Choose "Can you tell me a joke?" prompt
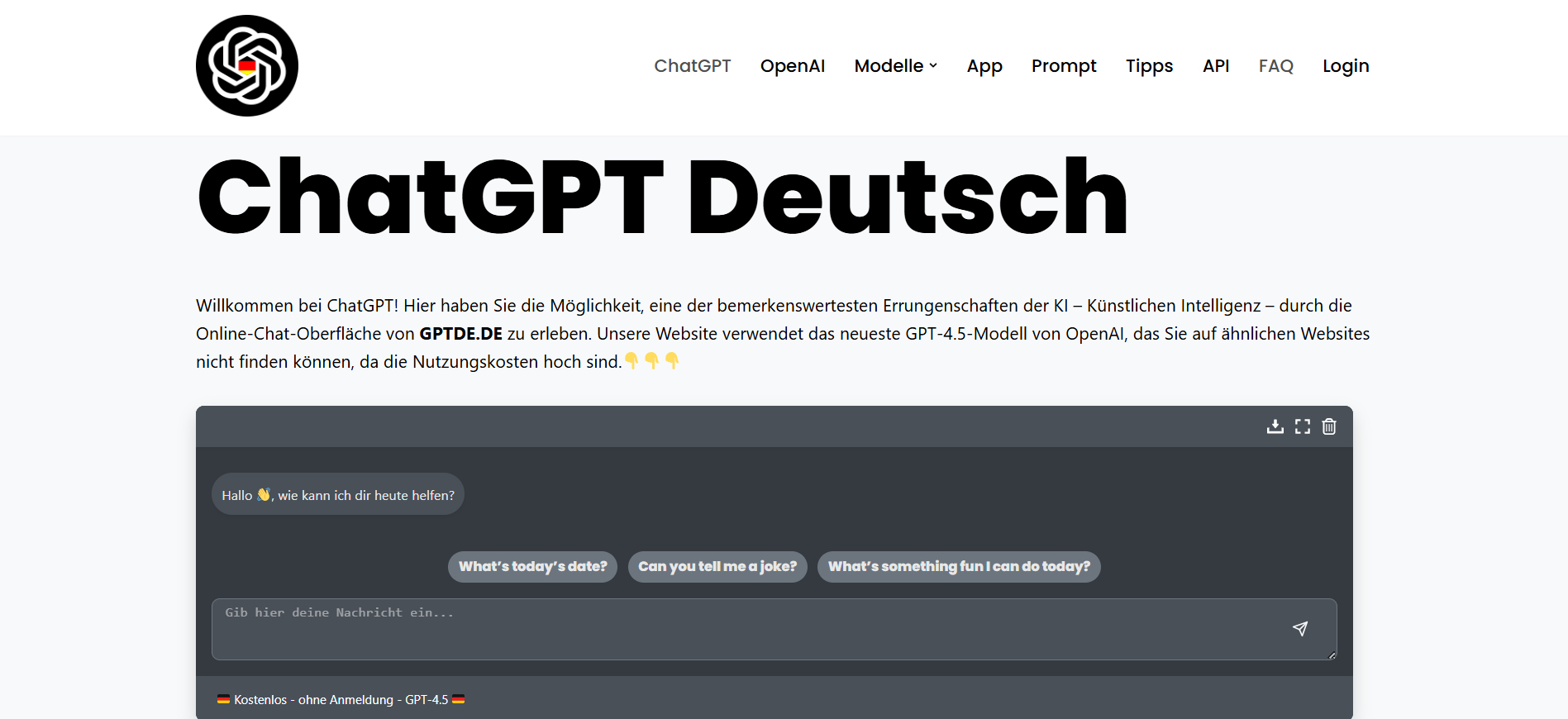 717,567
